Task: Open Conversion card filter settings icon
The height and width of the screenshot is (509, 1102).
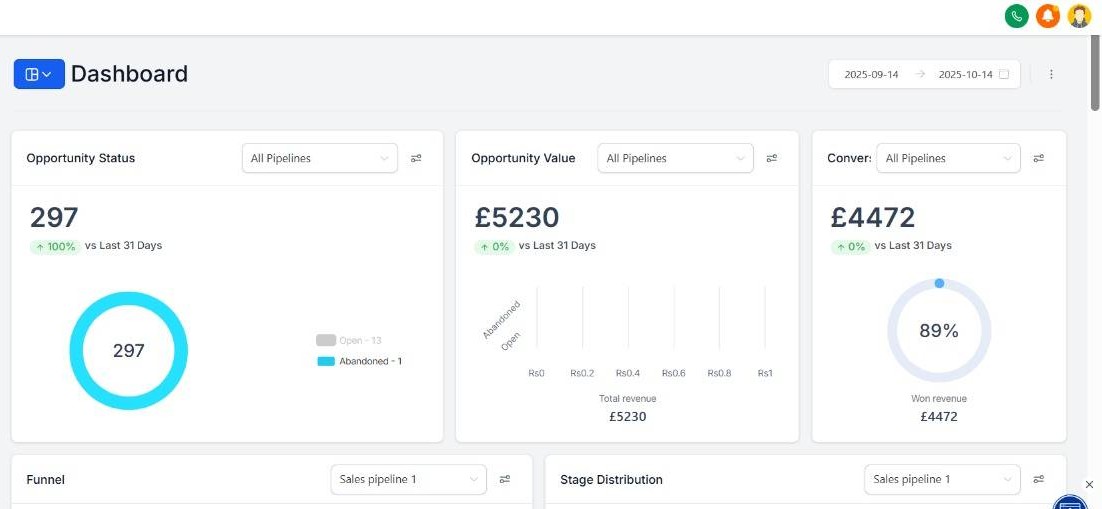Action: 1039,158
